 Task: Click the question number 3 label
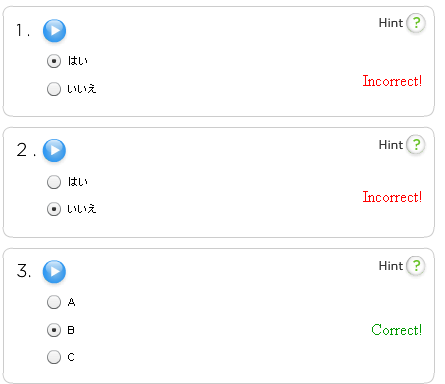point(24,271)
